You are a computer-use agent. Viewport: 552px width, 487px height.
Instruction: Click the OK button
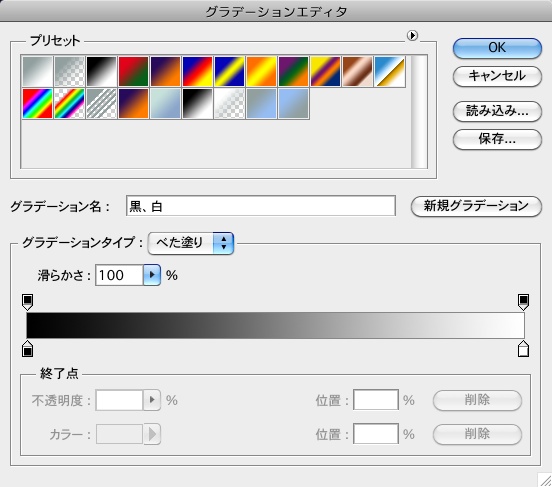497,48
